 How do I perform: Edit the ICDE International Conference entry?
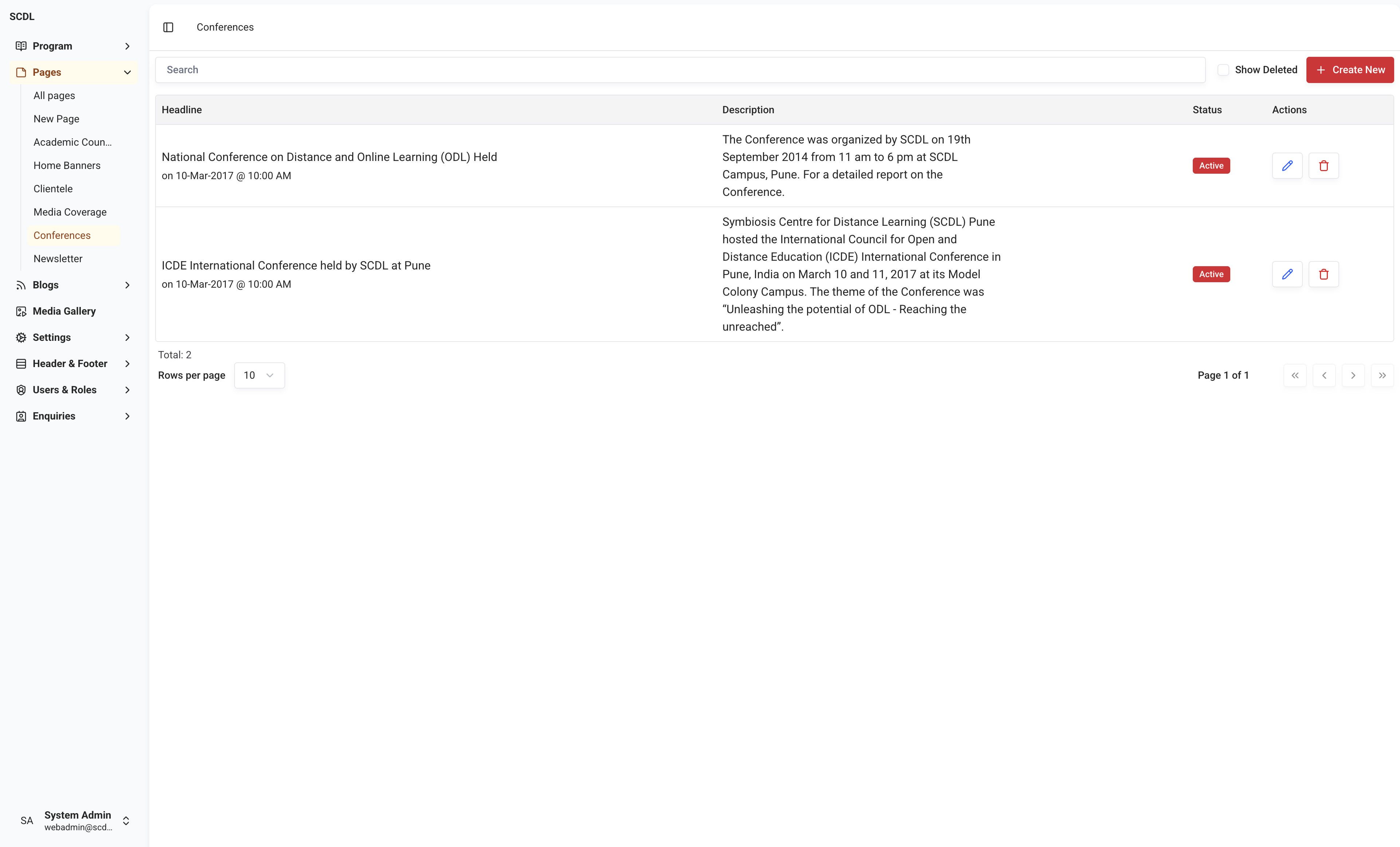tap(1287, 274)
